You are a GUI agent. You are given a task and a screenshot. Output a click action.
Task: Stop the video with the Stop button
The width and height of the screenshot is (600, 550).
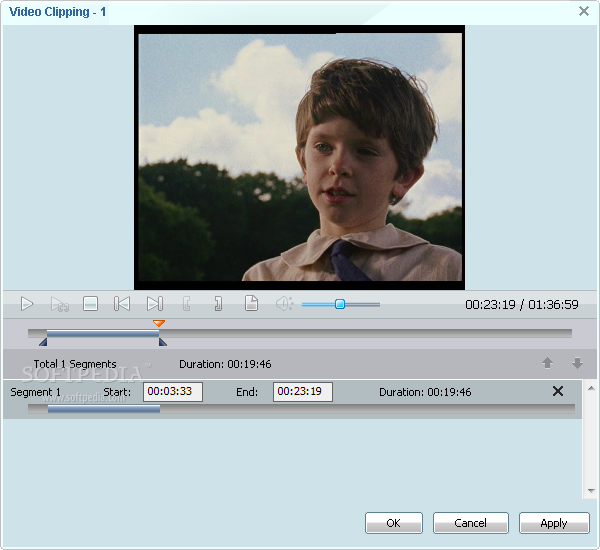tap(90, 304)
